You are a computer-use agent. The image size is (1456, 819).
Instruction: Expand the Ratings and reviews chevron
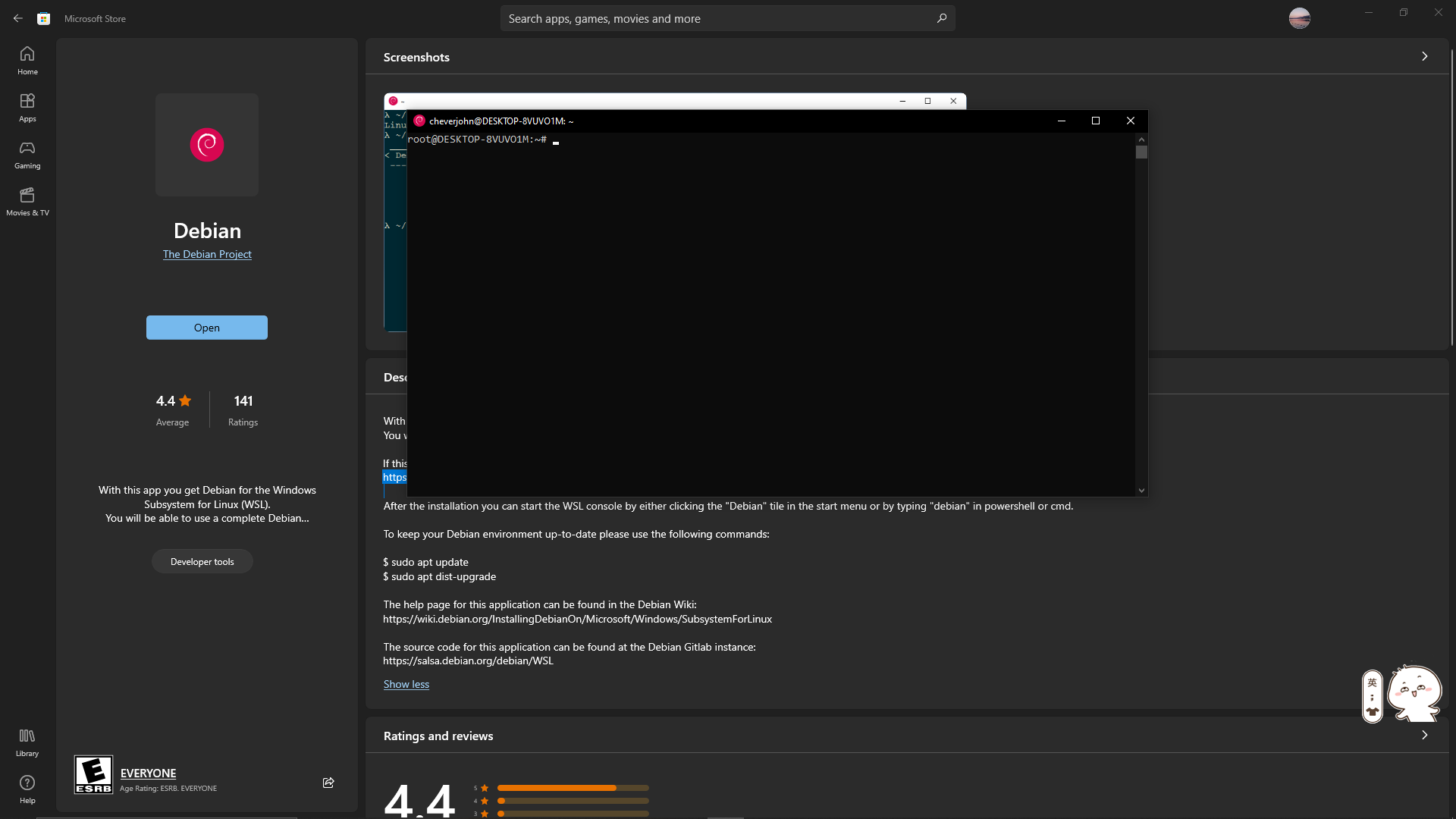(1425, 735)
